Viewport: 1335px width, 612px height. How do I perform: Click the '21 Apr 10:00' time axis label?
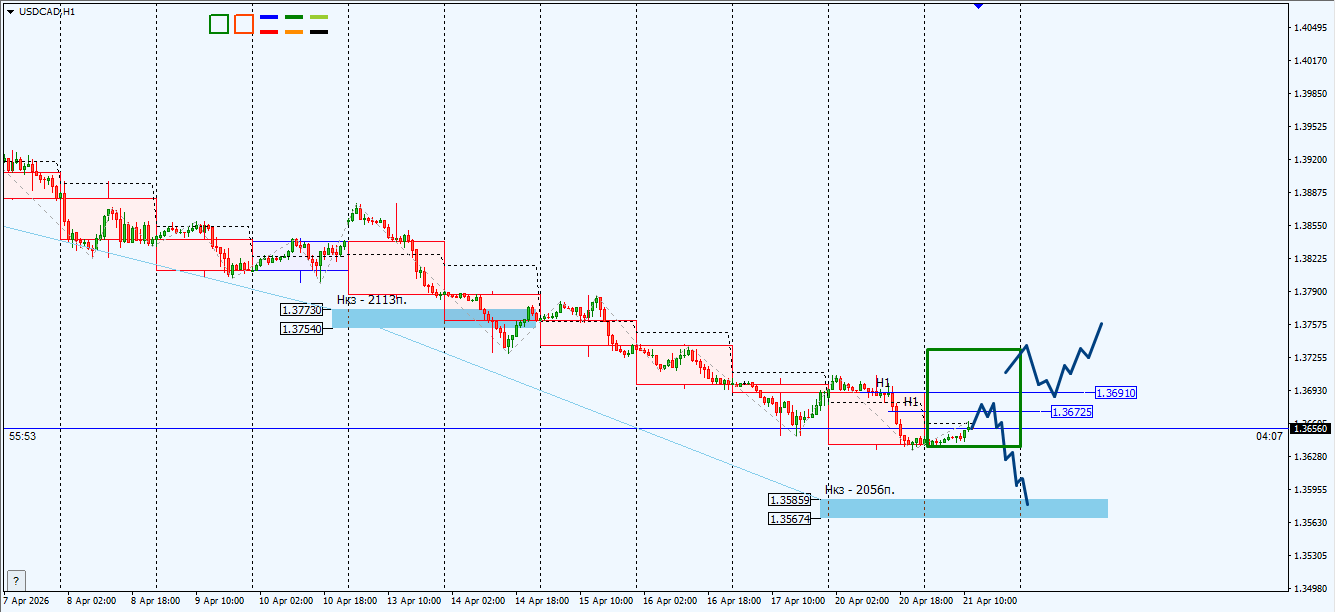click(989, 602)
